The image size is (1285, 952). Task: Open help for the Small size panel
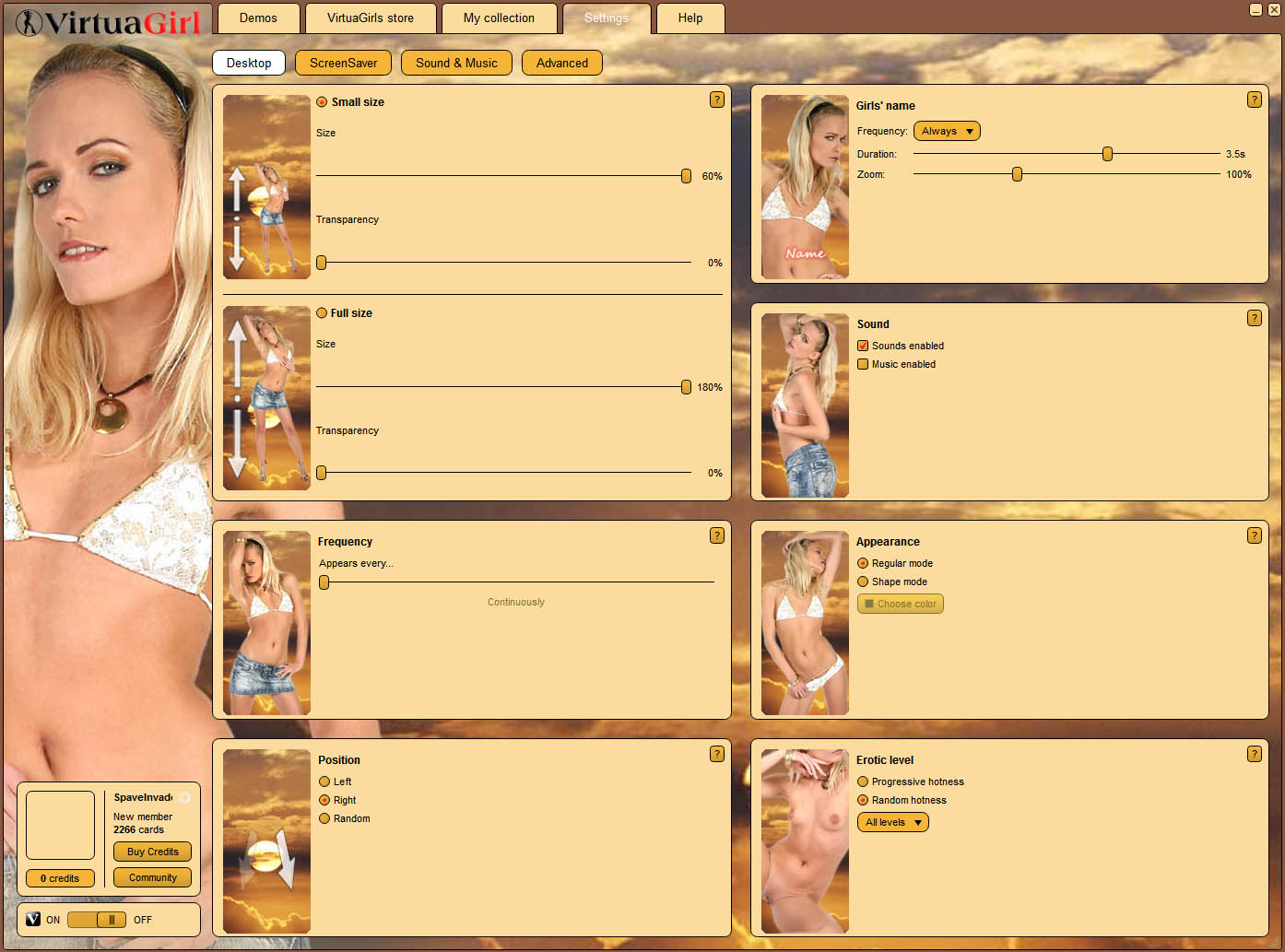pyautogui.click(x=716, y=100)
